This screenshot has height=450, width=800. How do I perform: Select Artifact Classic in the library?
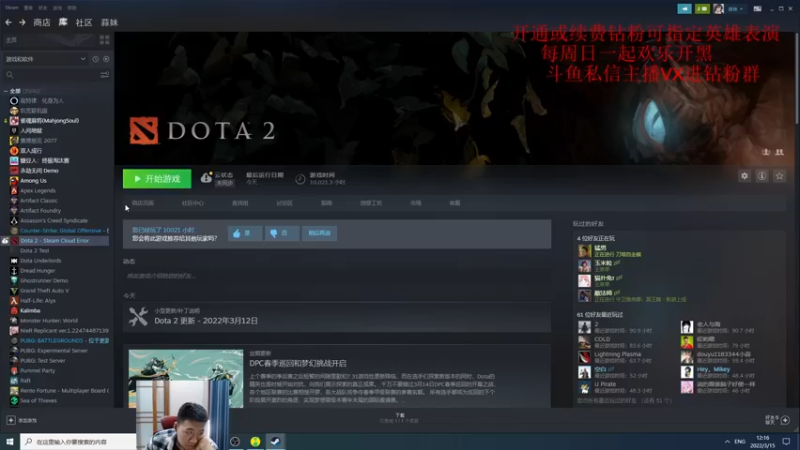coord(39,201)
